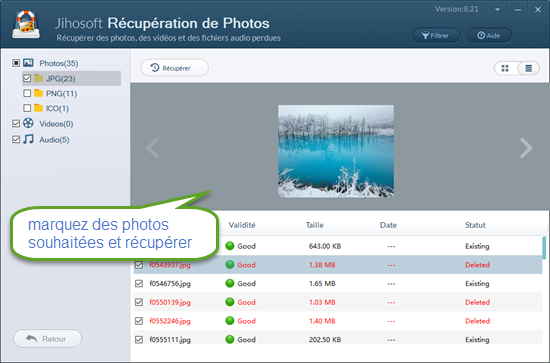Viewport: 550px width, 363px height.
Task: Click the Photos category picture icon
Action: point(28,63)
